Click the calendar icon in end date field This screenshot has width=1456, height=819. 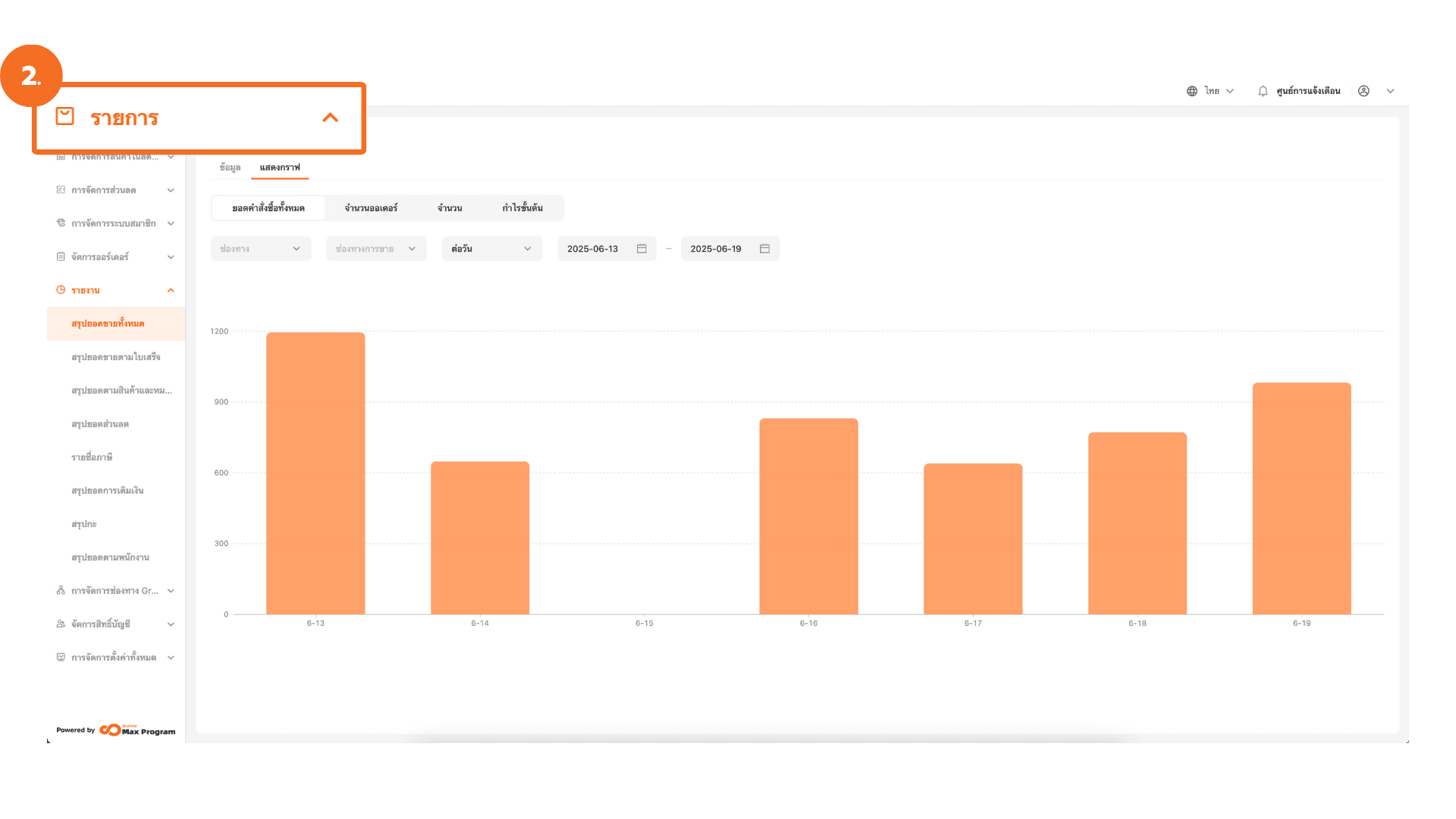coord(764,249)
